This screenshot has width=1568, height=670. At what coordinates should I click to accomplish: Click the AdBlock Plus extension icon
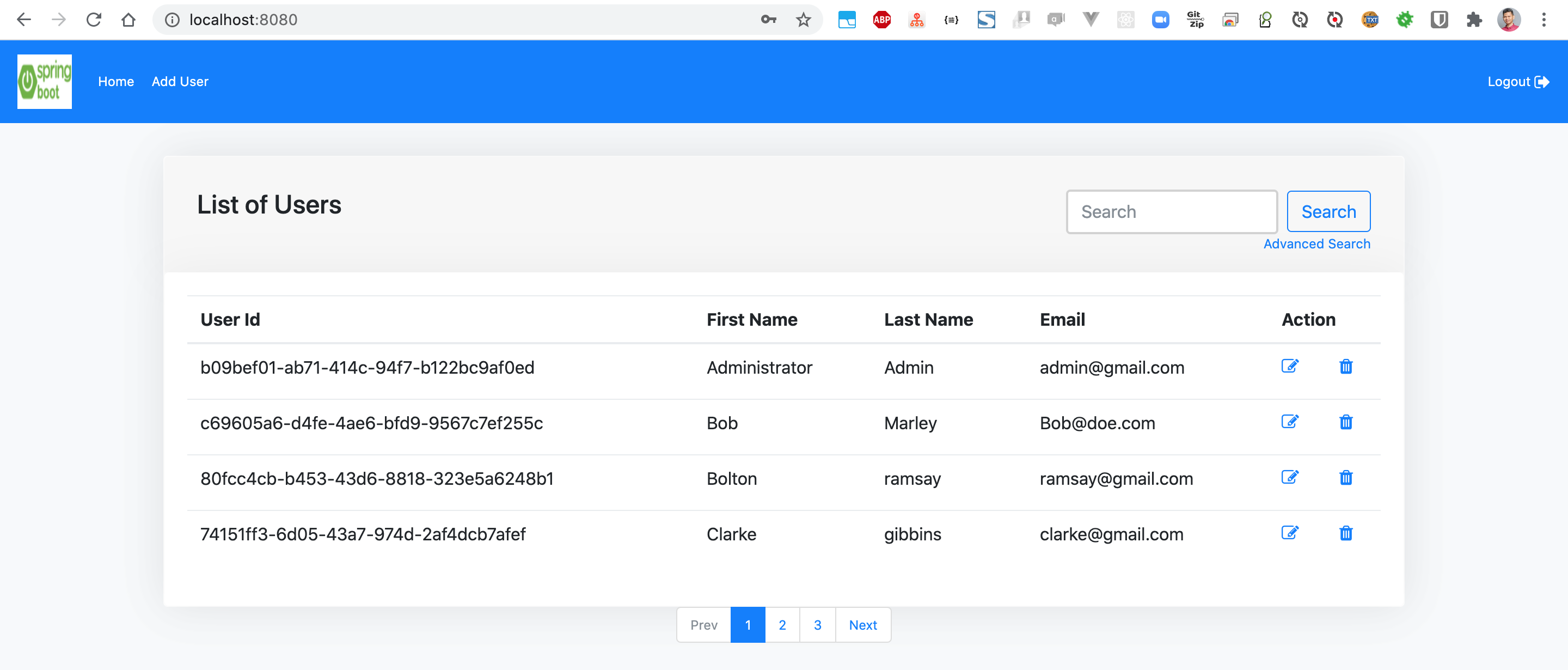[881, 20]
